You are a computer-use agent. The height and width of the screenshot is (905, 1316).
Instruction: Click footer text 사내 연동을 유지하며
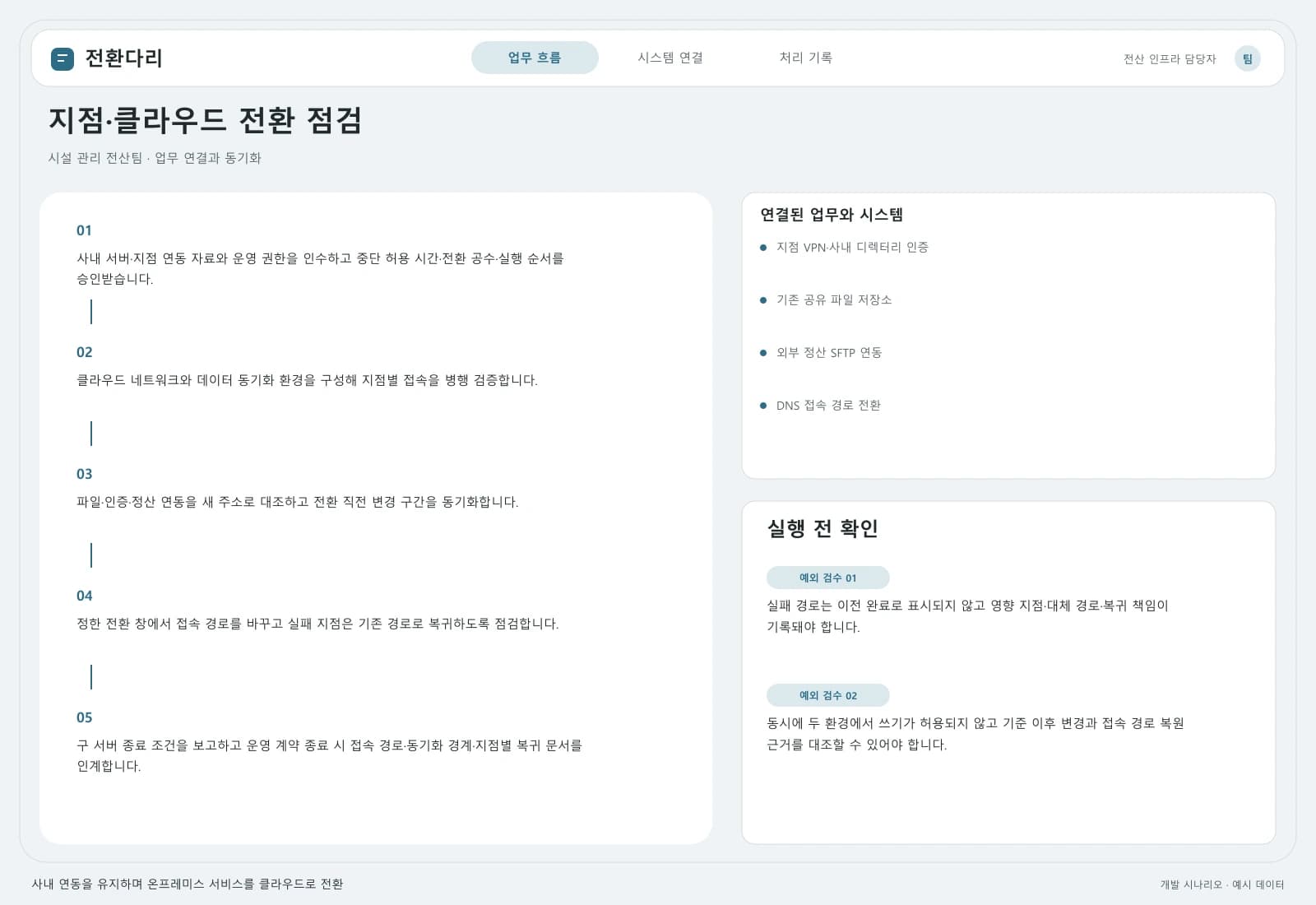pyautogui.click(x=188, y=884)
